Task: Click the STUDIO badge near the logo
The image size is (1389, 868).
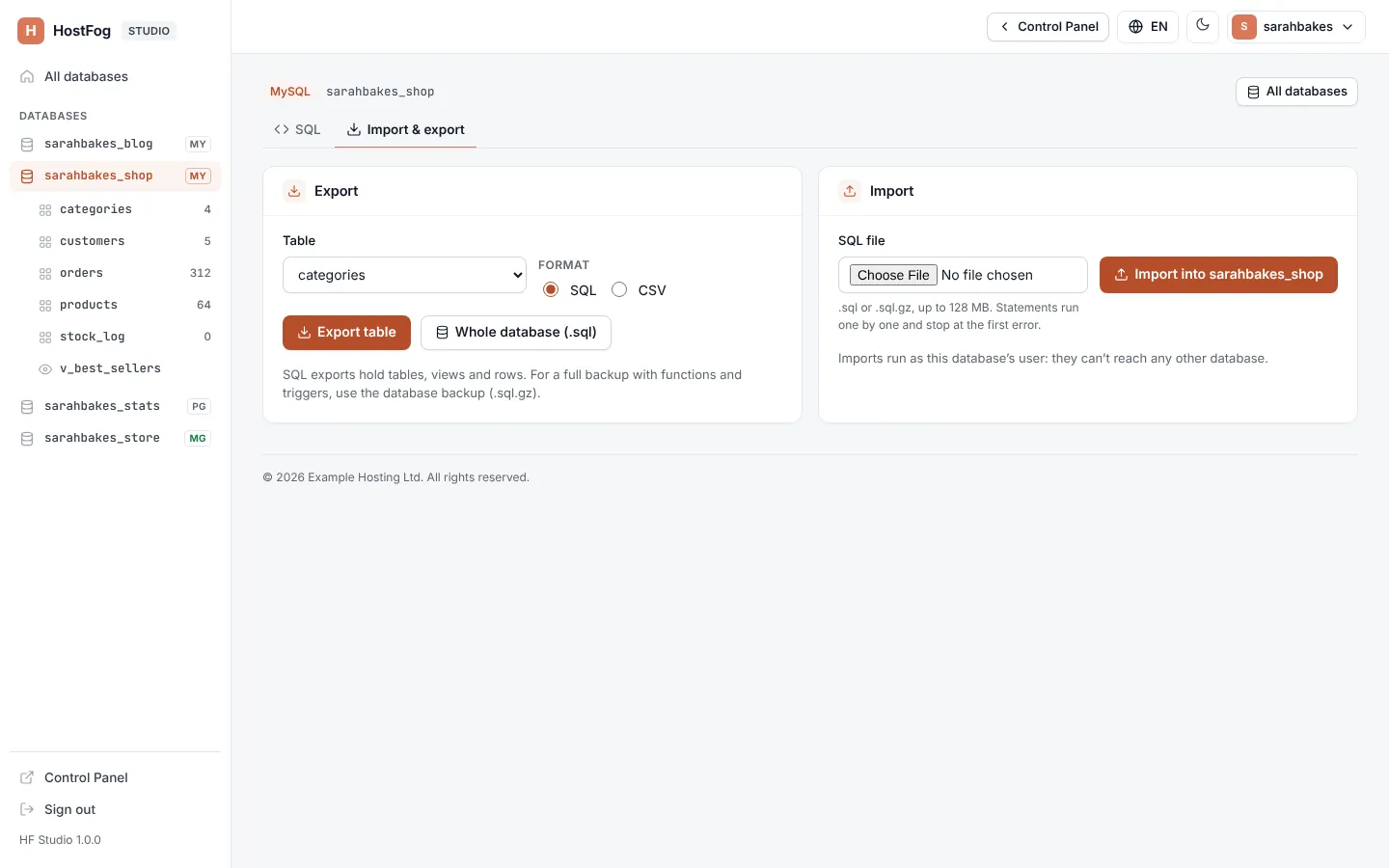Action: [x=149, y=31]
